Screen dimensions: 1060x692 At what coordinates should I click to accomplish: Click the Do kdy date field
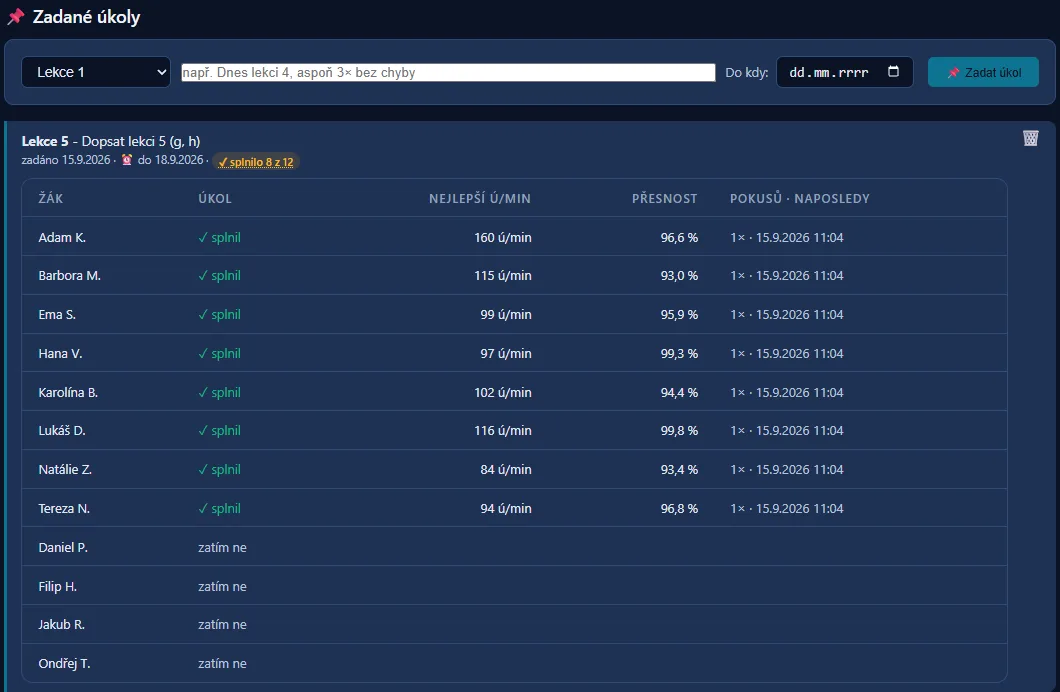(x=844, y=72)
